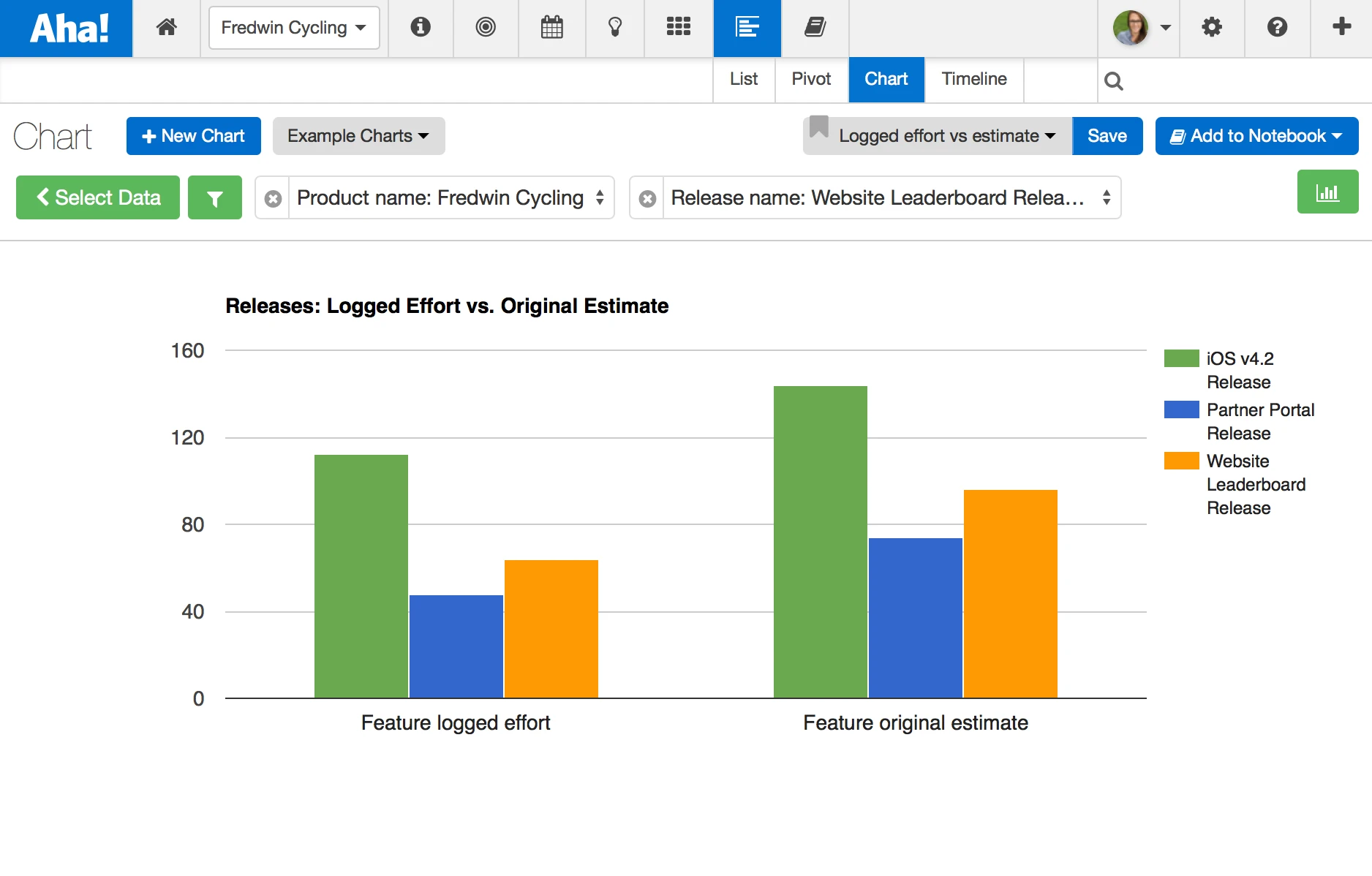This screenshot has height=876, width=1372.
Task: Open the help question mark icon
Action: 1277,28
